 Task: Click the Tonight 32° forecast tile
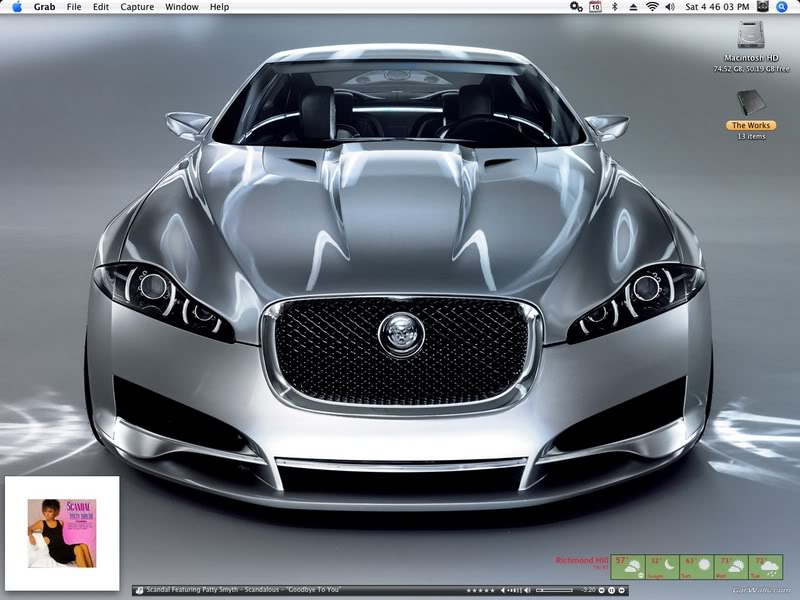click(662, 567)
